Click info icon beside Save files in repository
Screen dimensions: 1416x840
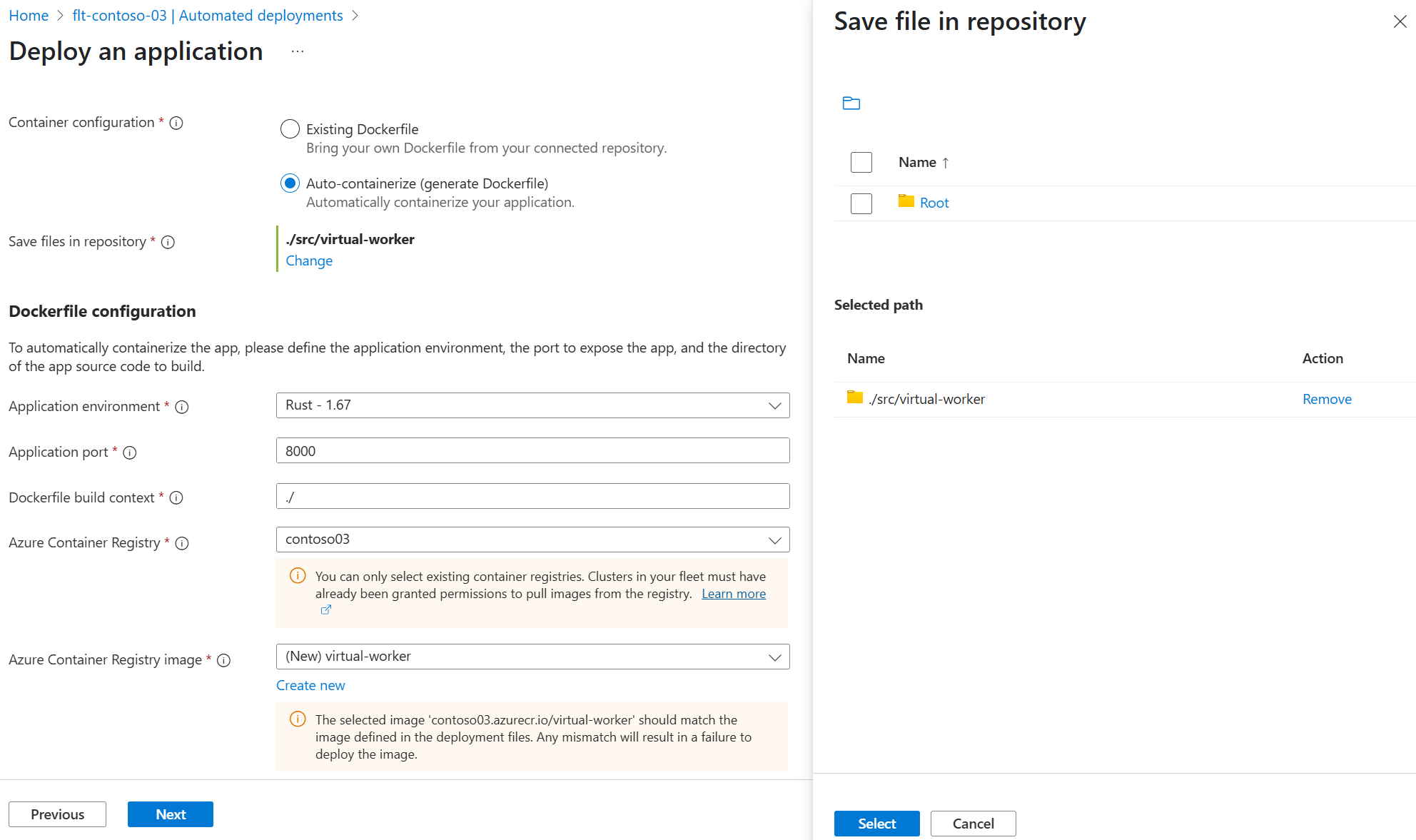click(x=168, y=242)
